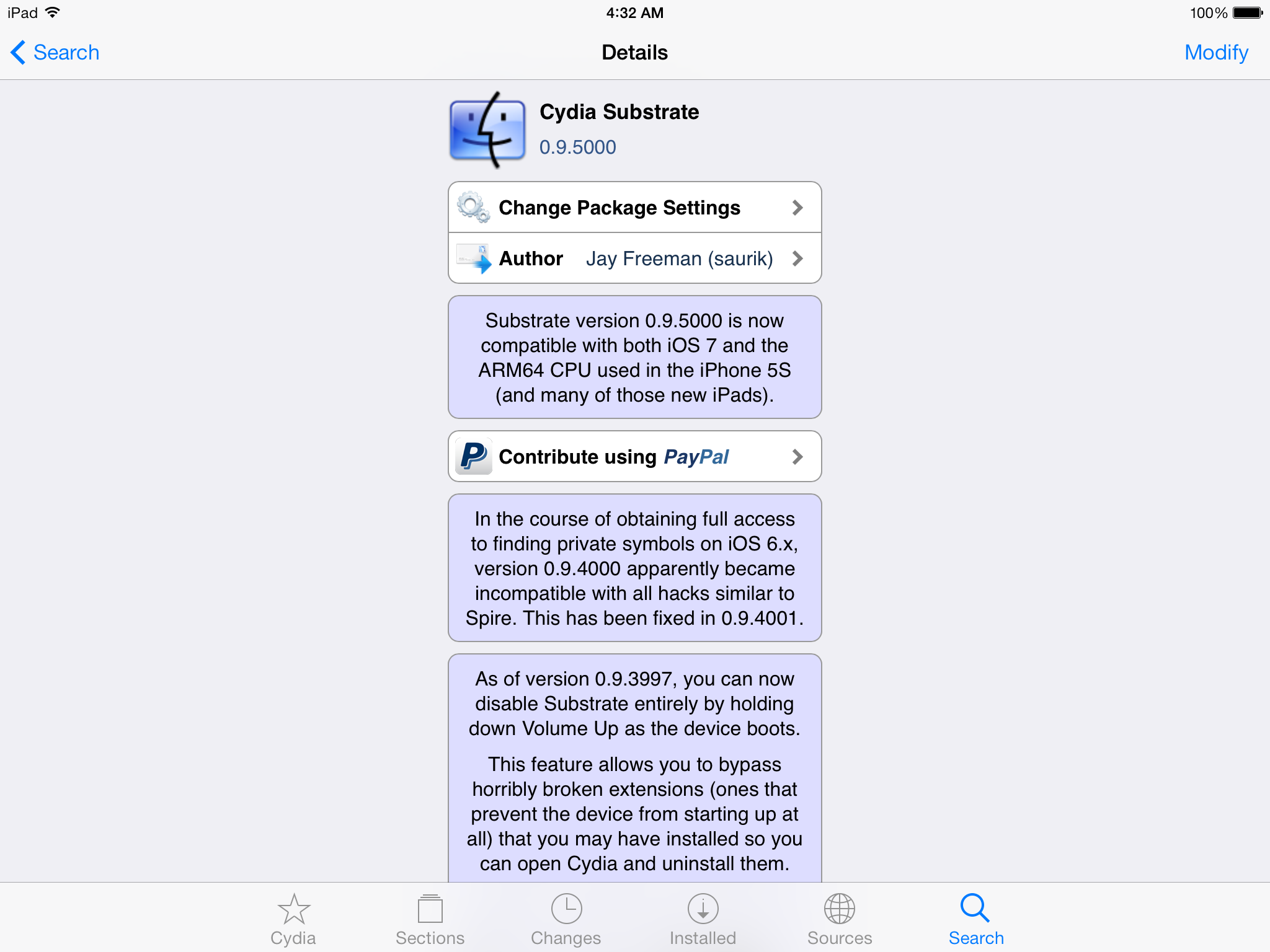Open Change Package Settings menu
Screen dimensions: 1270x952
coord(634,208)
